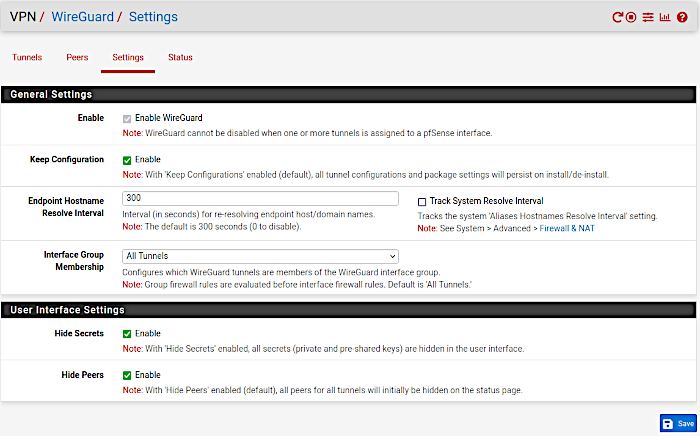The height and width of the screenshot is (436, 700).
Task: Open the status bar chart icon
Action: pos(665,17)
